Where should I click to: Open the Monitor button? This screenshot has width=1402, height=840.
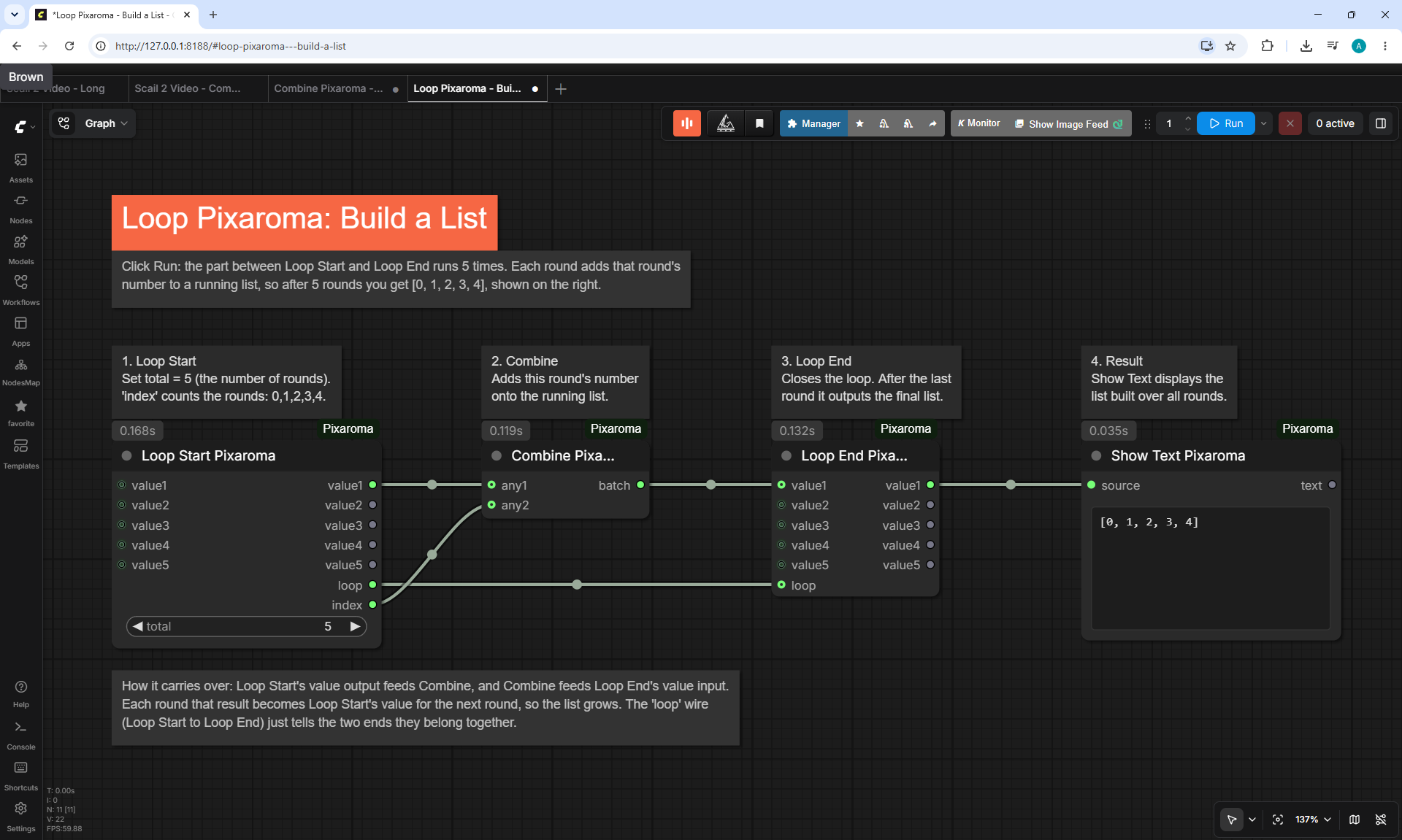click(978, 123)
